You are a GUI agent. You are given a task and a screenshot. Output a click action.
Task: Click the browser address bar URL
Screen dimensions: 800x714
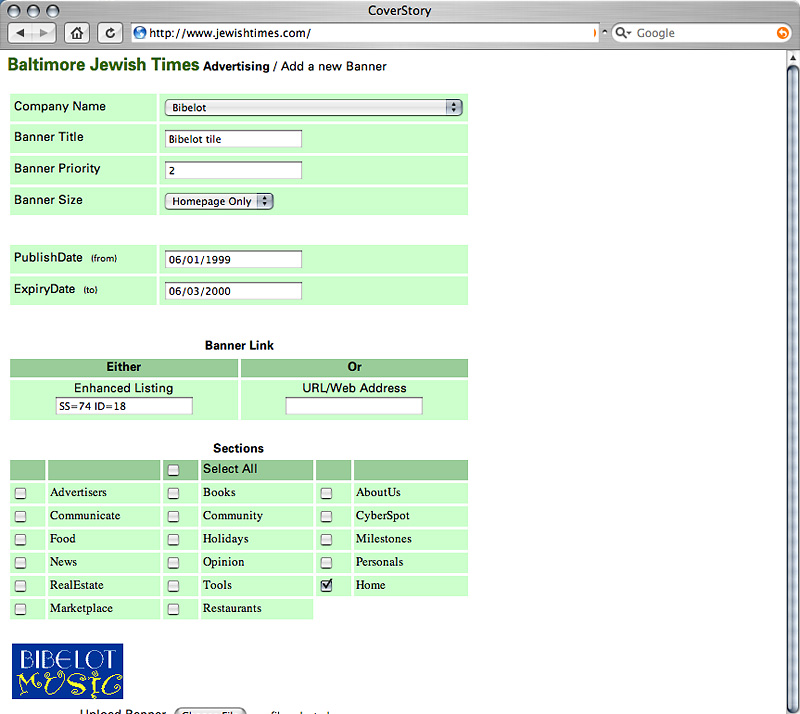point(365,33)
